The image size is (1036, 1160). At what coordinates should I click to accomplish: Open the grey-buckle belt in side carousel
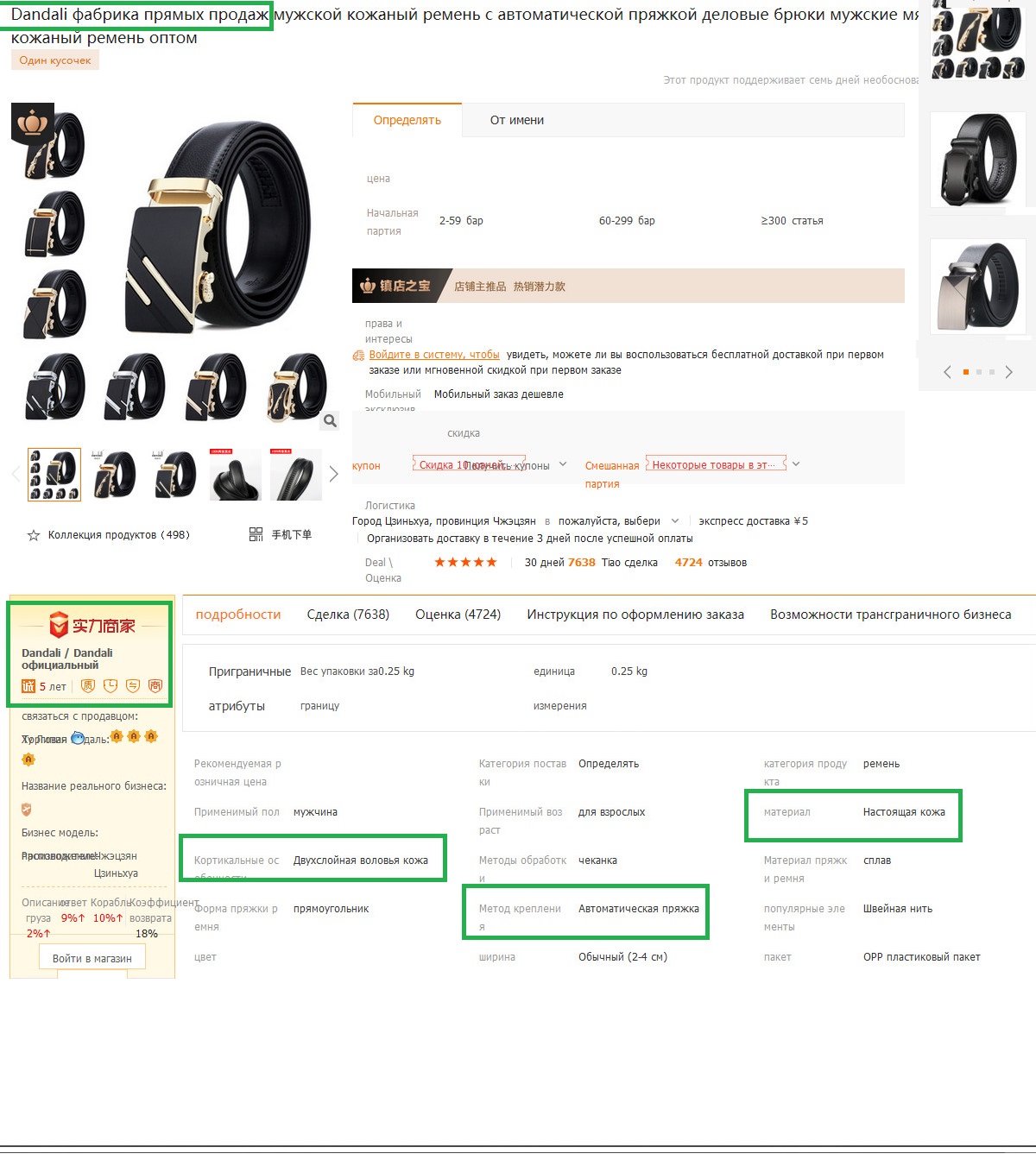(978, 287)
